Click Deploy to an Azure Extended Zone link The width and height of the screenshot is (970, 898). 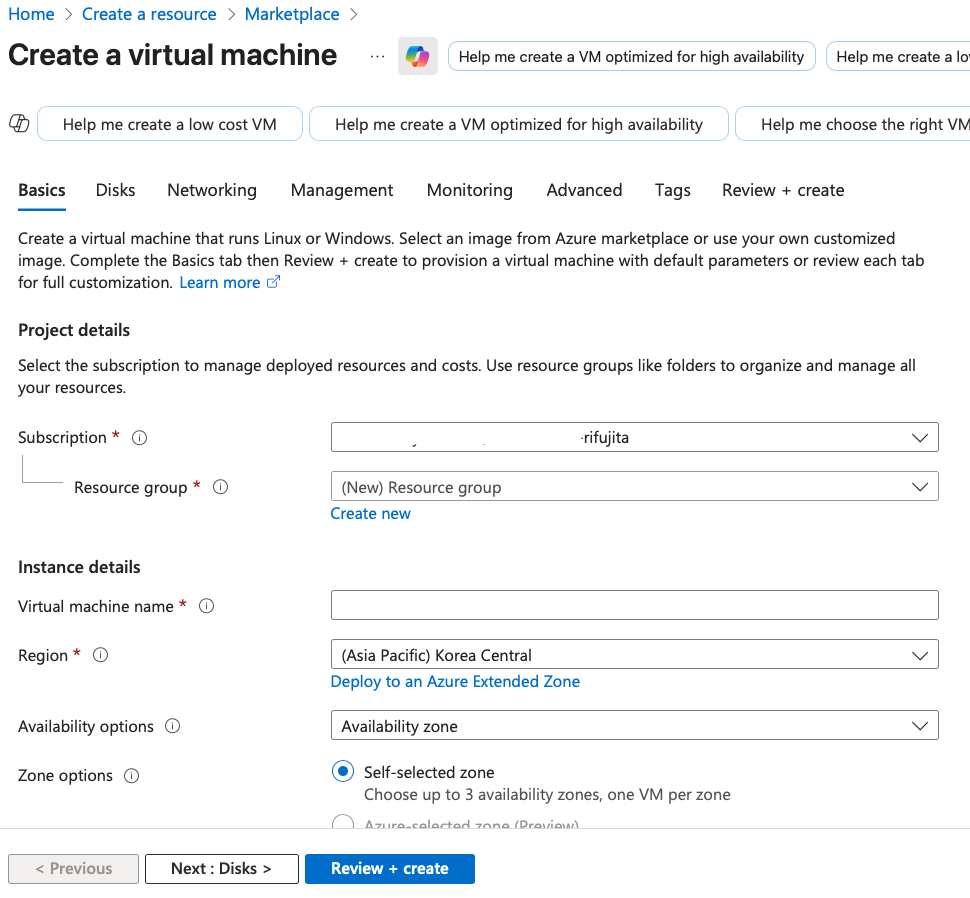[455, 681]
